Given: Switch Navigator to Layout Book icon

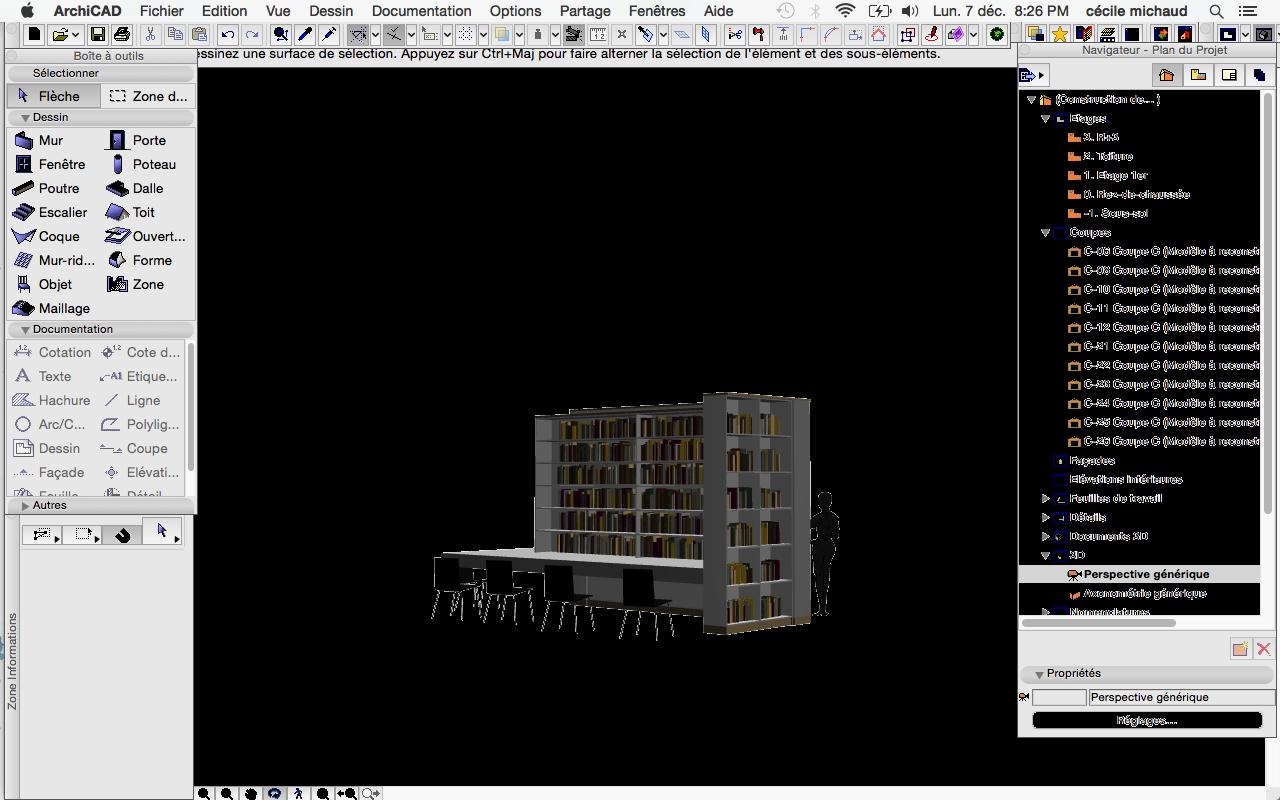Looking at the screenshot, I should (x=1229, y=75).
